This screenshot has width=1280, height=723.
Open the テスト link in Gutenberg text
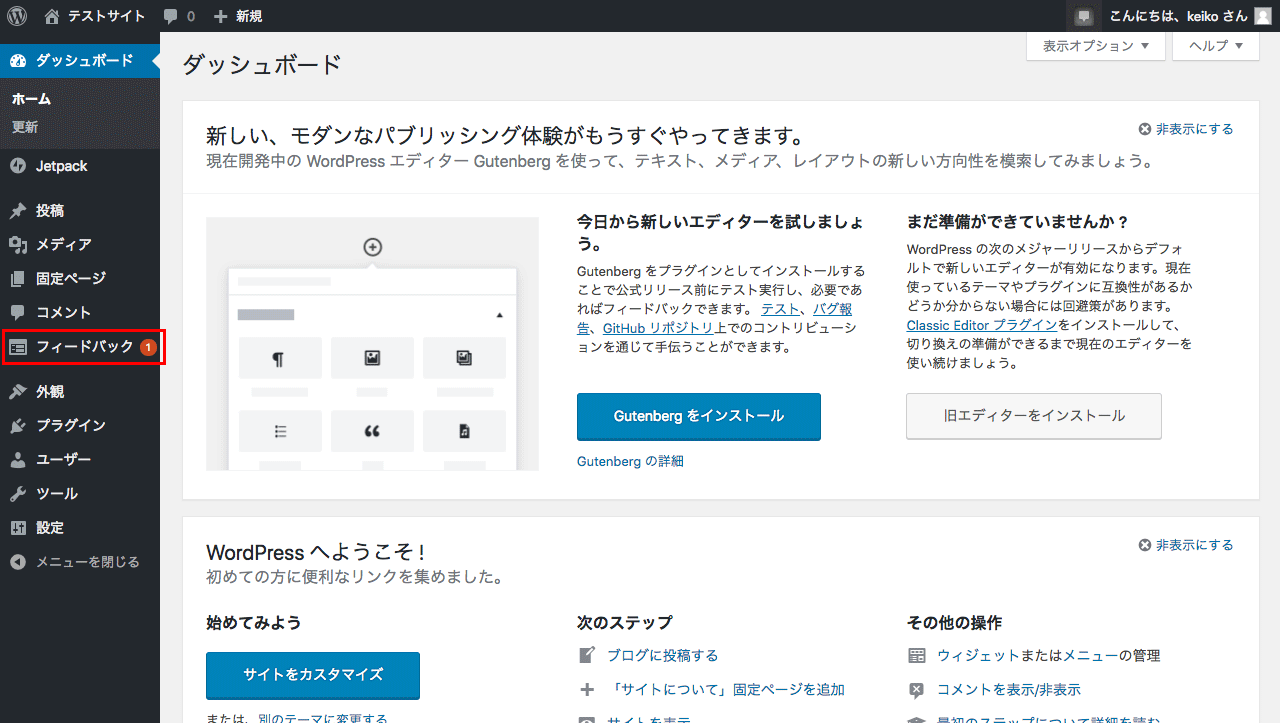780,309
